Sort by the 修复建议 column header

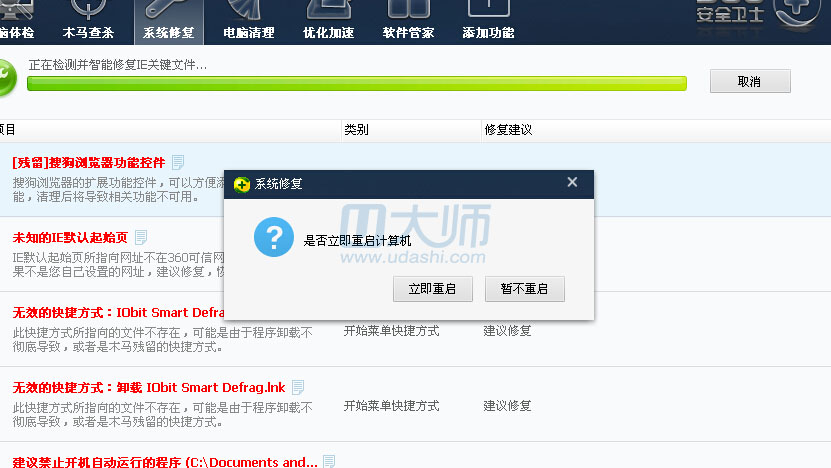[508, 130]
